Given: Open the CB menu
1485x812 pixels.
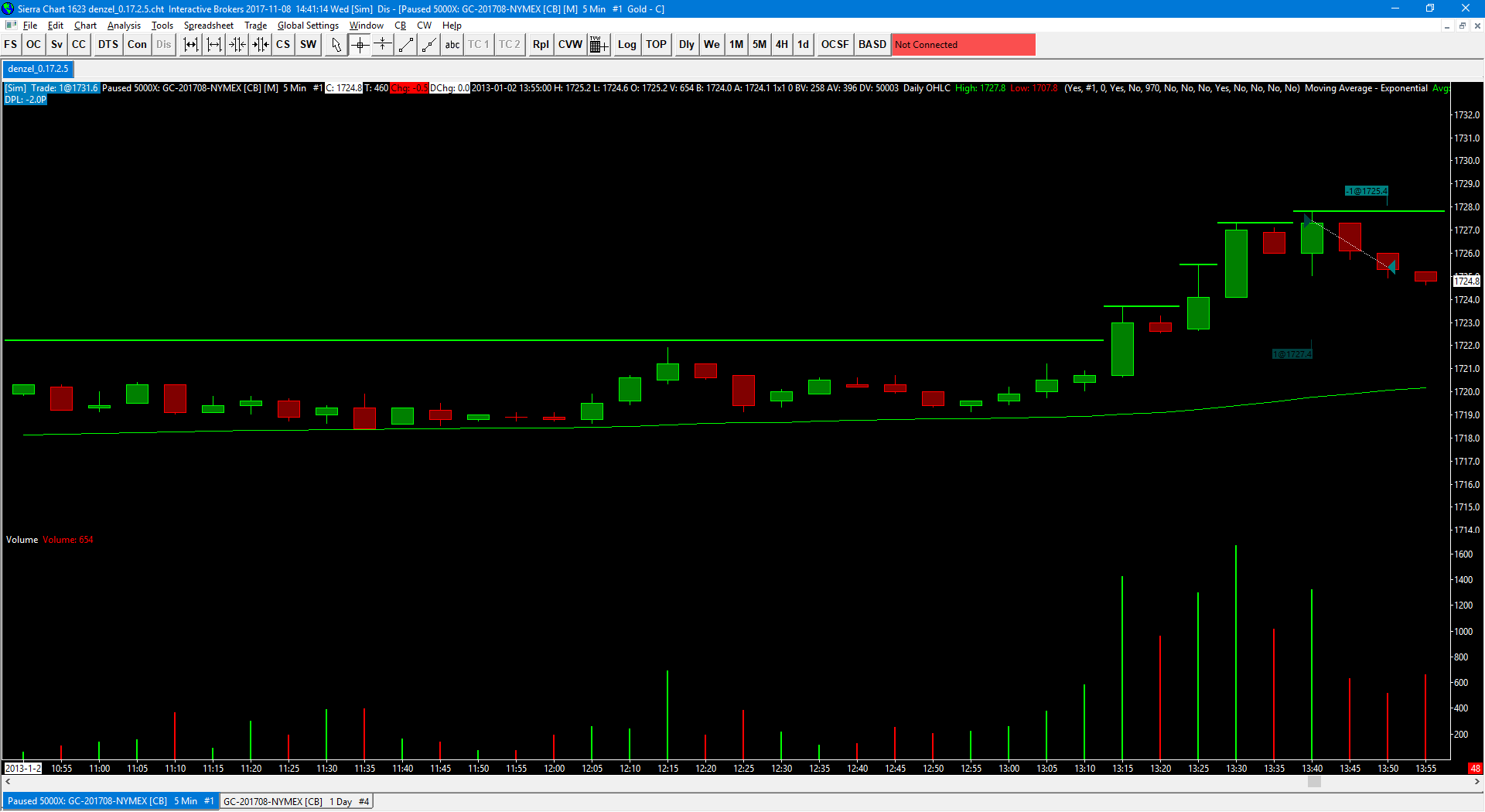Looking at the screenshot, I should pyautogui.click(x=400, y=26).
